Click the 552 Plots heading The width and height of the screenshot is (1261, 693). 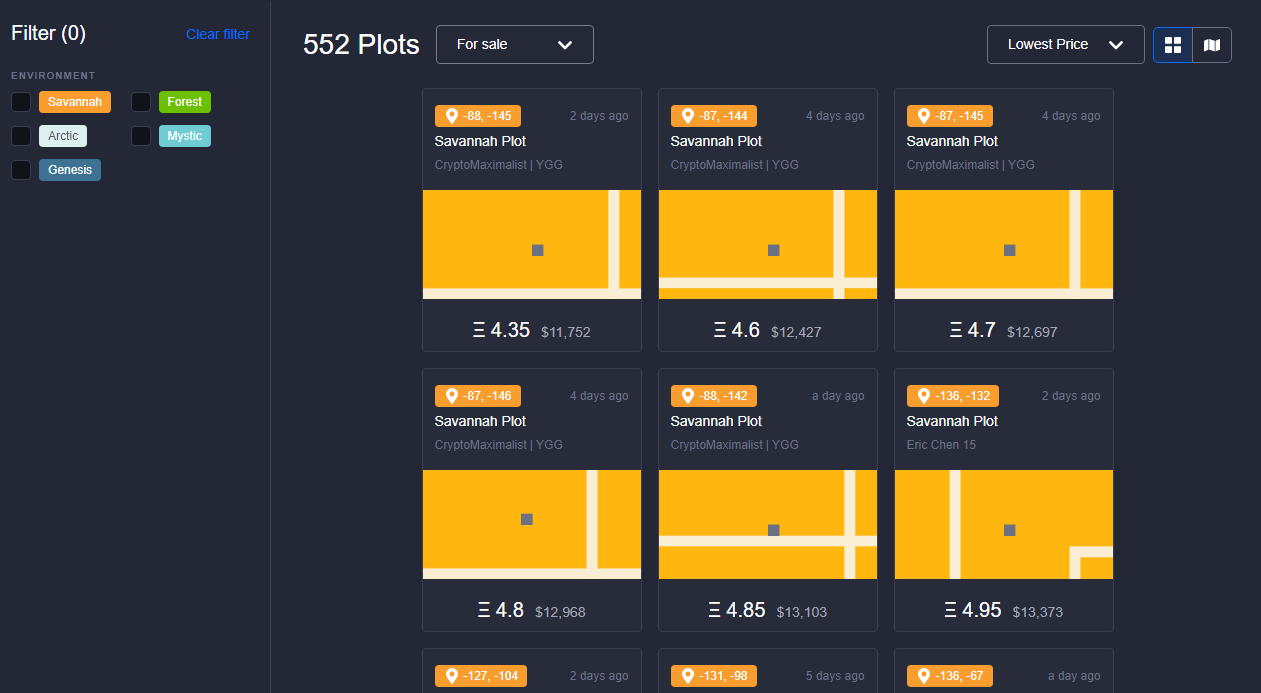coord(361,45)
